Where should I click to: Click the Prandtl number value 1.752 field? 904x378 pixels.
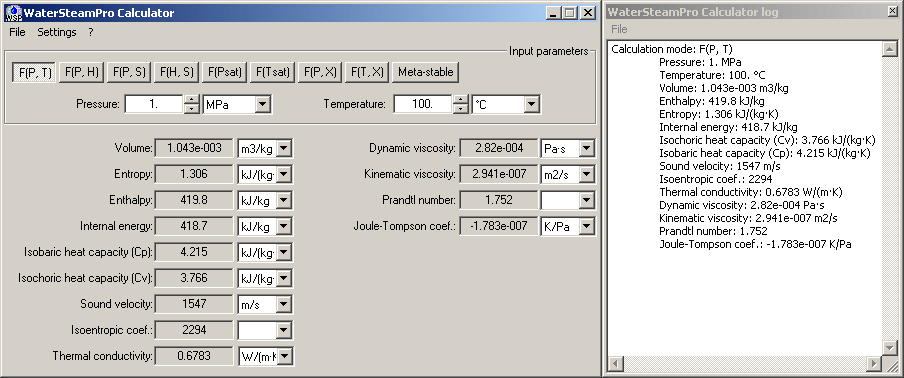[499, 200]
